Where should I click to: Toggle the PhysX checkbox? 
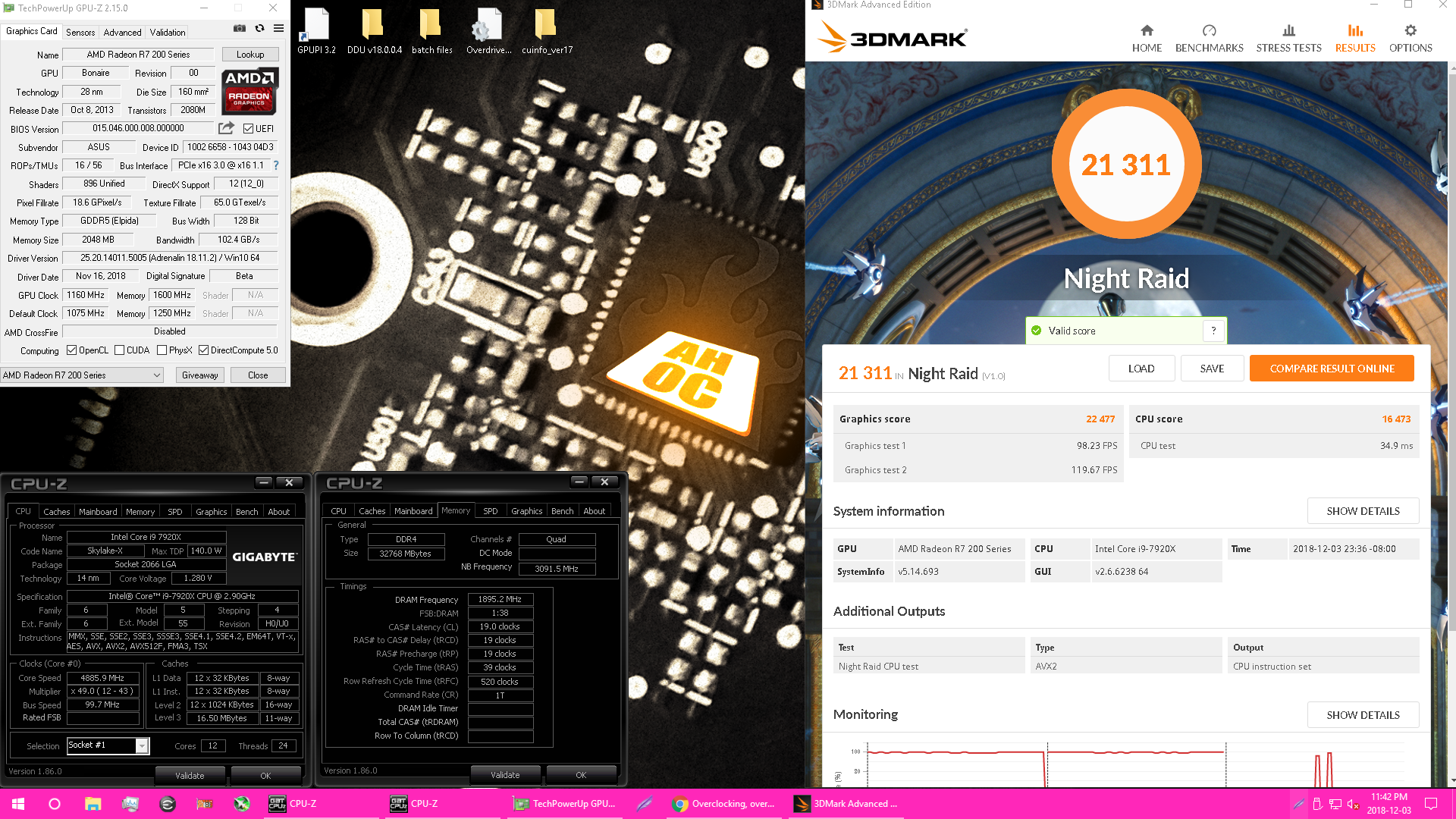coord(162,350)
